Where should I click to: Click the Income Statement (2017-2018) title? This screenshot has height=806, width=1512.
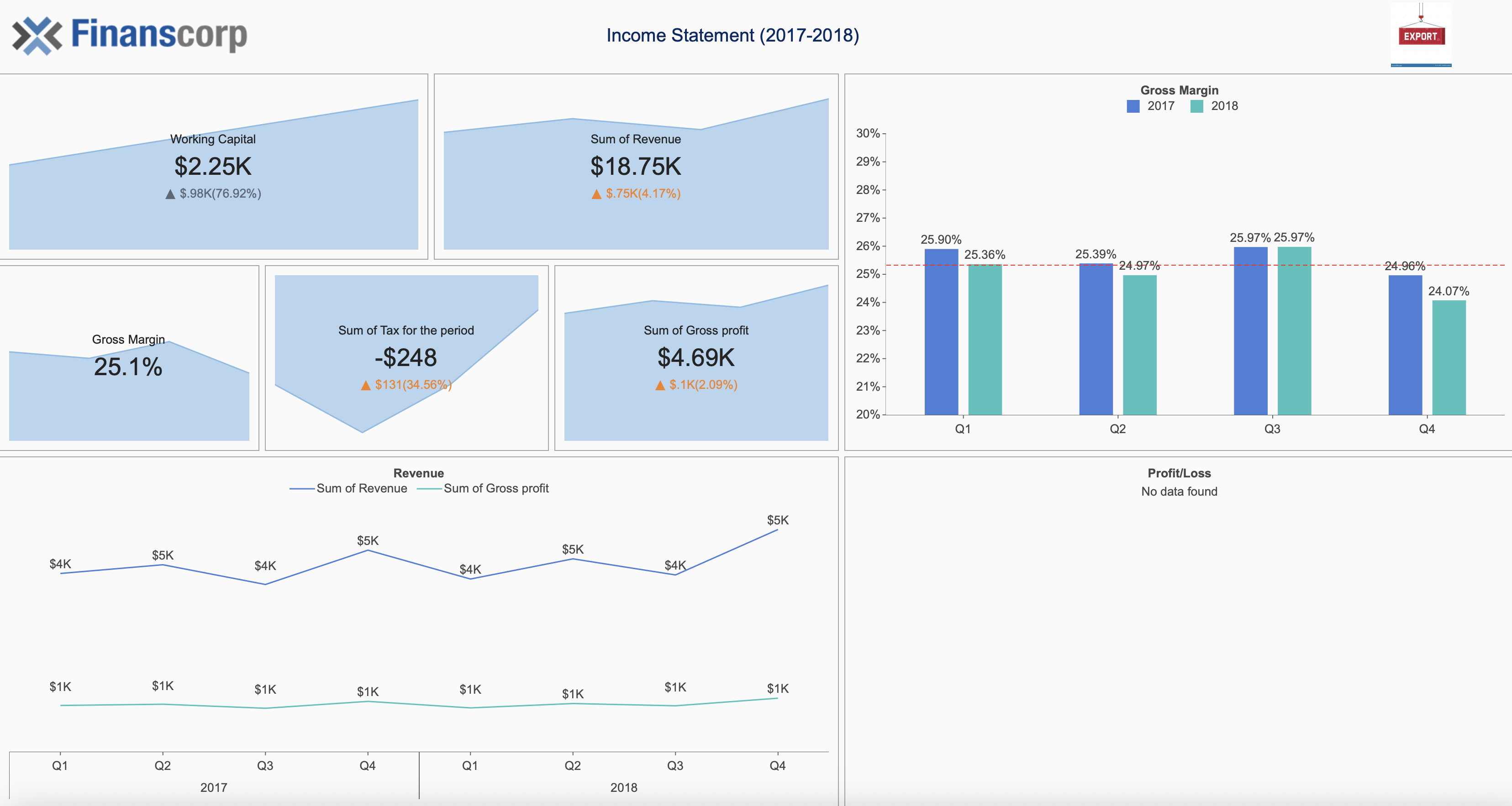pyautogui.click(x=732, y=35)
